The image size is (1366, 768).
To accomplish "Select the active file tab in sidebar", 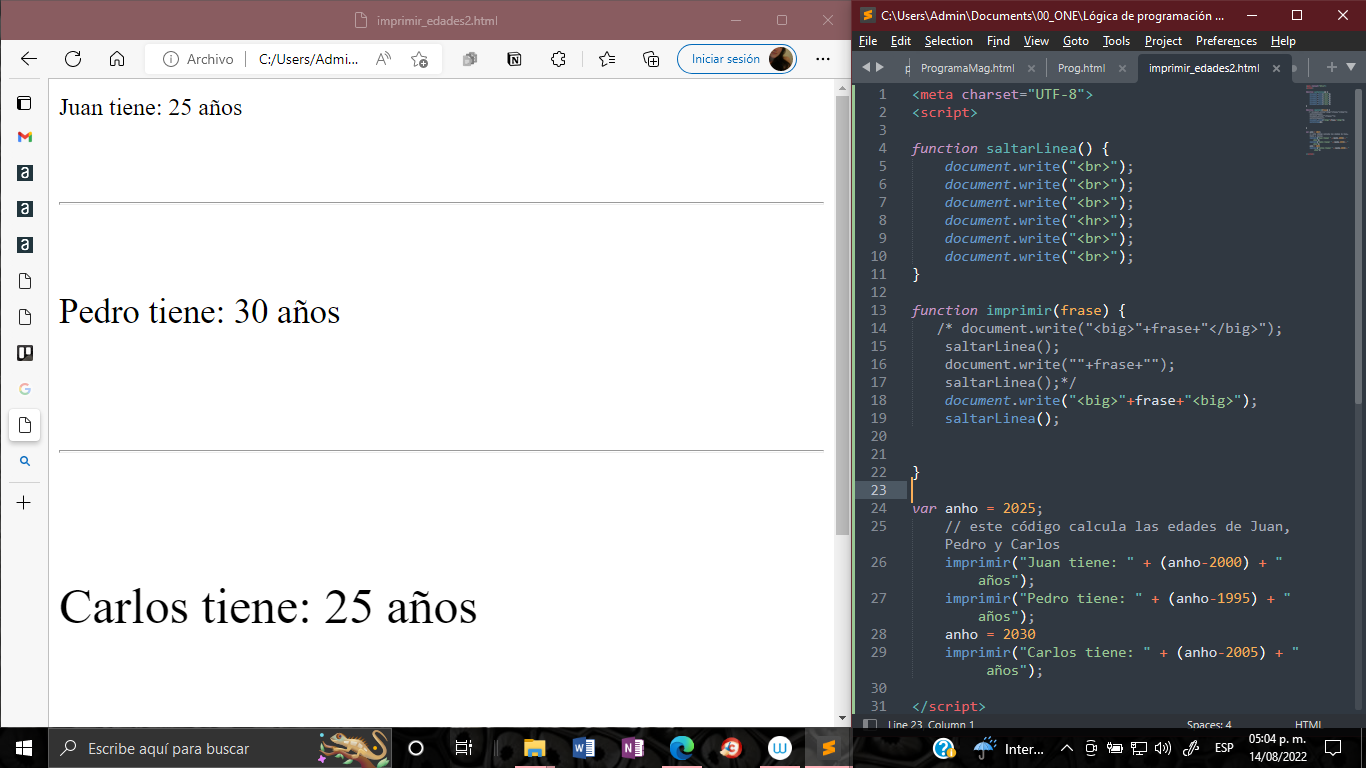I will 25,425.
